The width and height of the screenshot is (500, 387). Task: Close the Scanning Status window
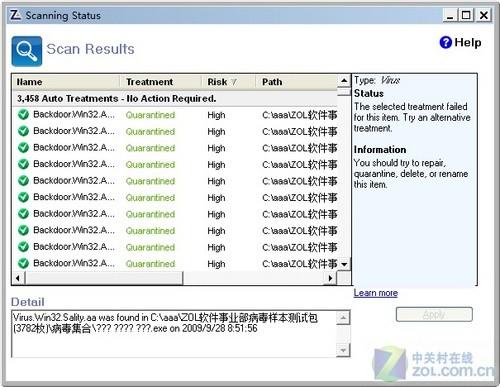pos(484,15)
